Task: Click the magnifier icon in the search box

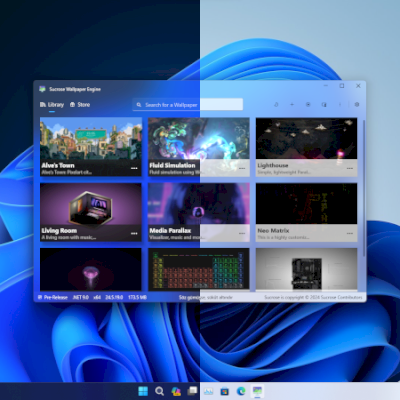Action: click(139, 105)
